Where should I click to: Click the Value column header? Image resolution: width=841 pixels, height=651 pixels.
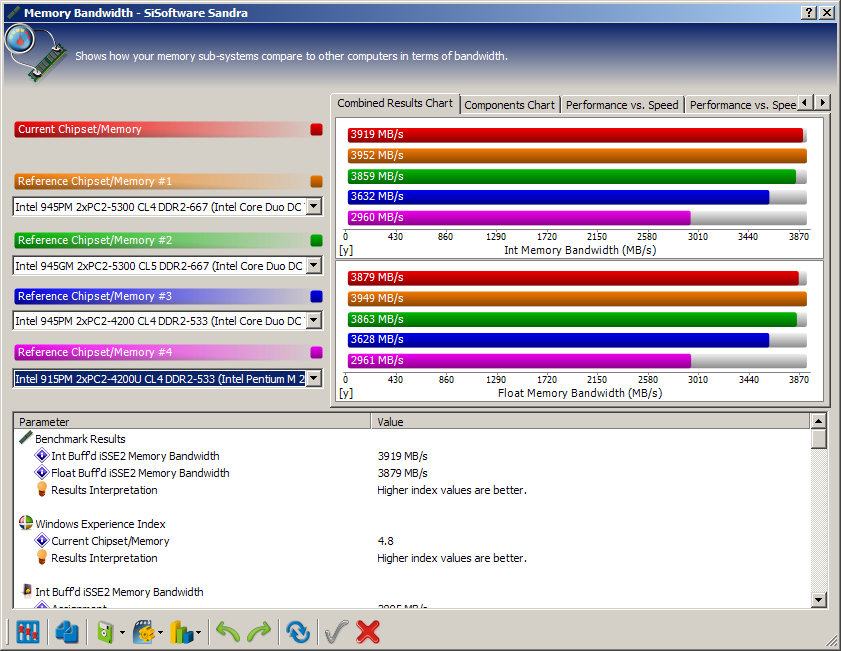click(591, 421)
